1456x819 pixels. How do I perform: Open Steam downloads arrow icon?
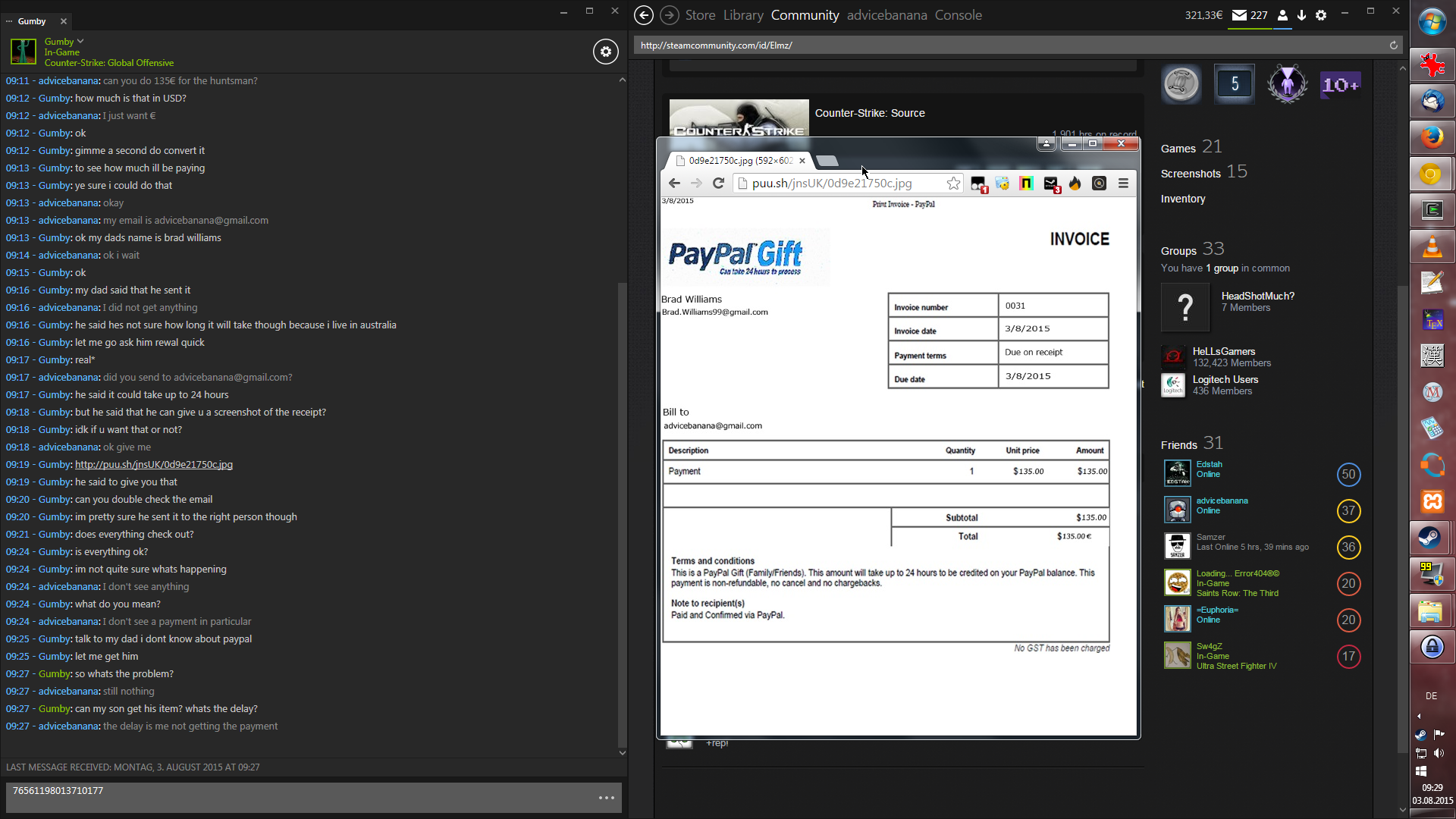(x=1301, y=15)
